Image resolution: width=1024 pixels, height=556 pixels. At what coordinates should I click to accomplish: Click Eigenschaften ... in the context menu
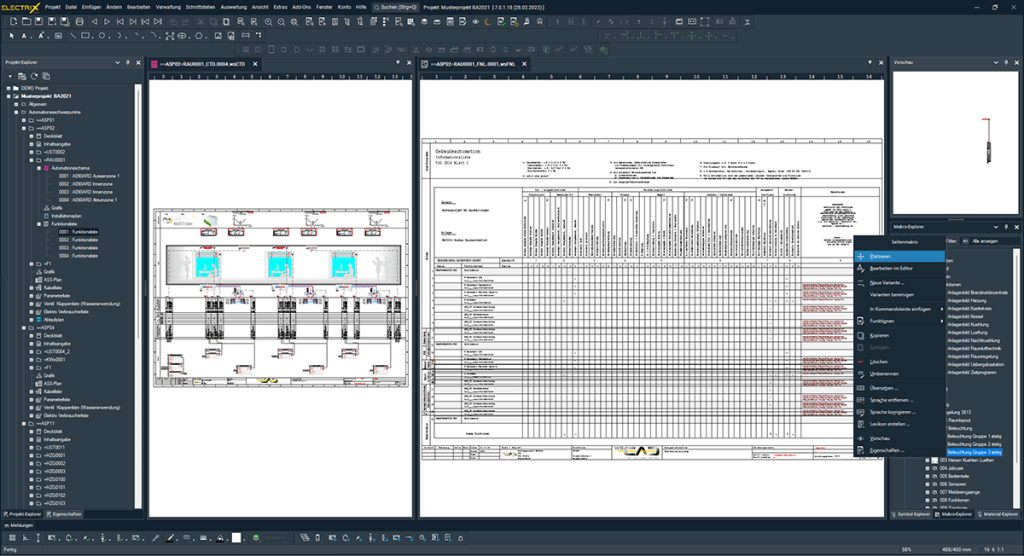tap(886, 451)
